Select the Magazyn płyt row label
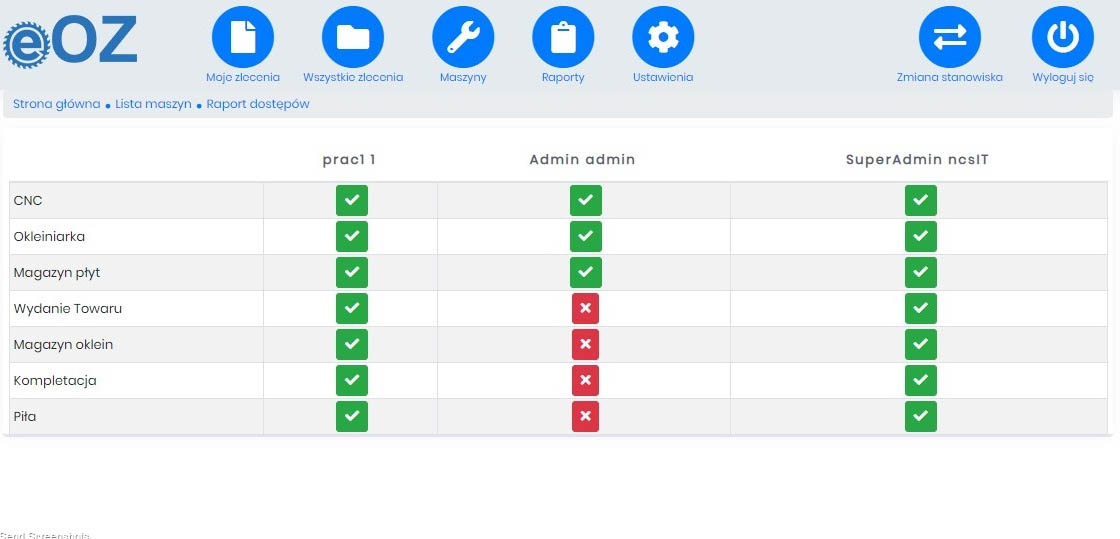1120x539 pixels. (57, 273)
